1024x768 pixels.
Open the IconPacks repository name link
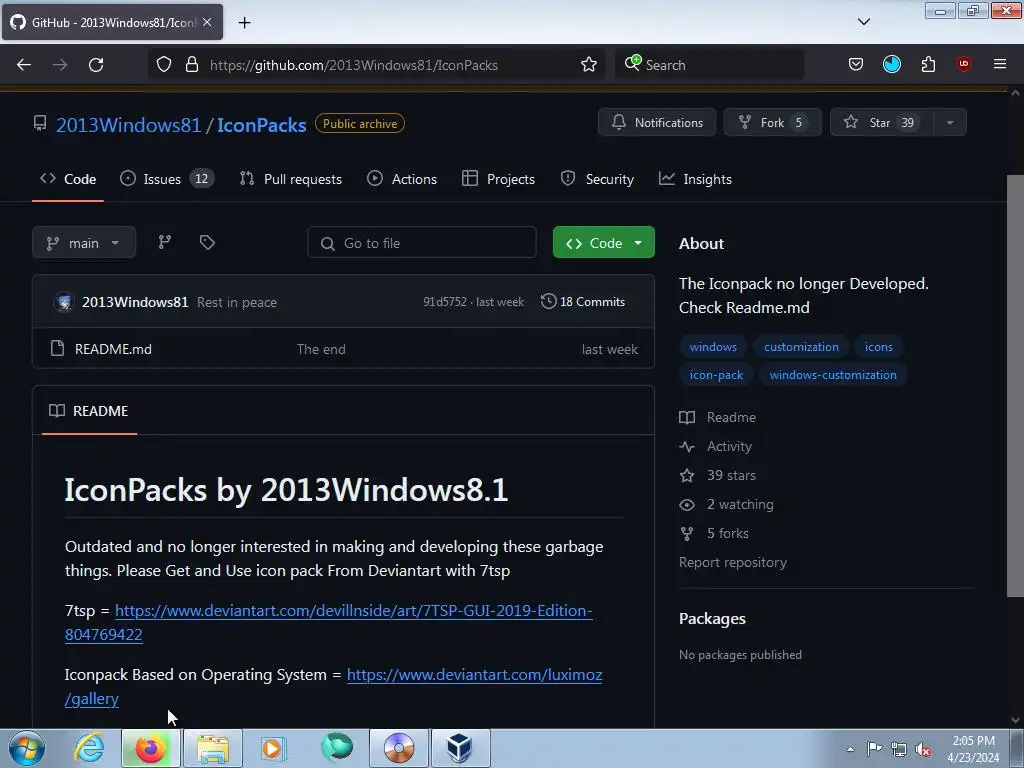(x=261, y=125)
